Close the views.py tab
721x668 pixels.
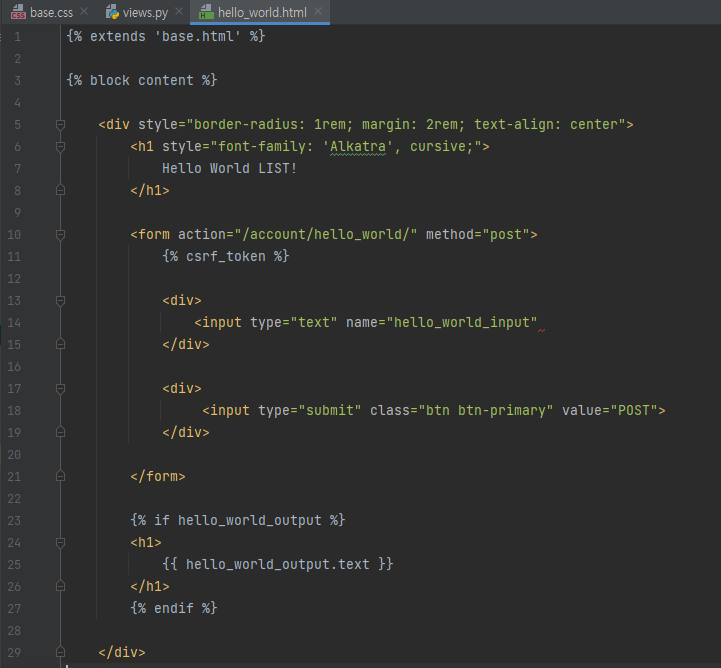pyautogui.click(x=179, y=11)
